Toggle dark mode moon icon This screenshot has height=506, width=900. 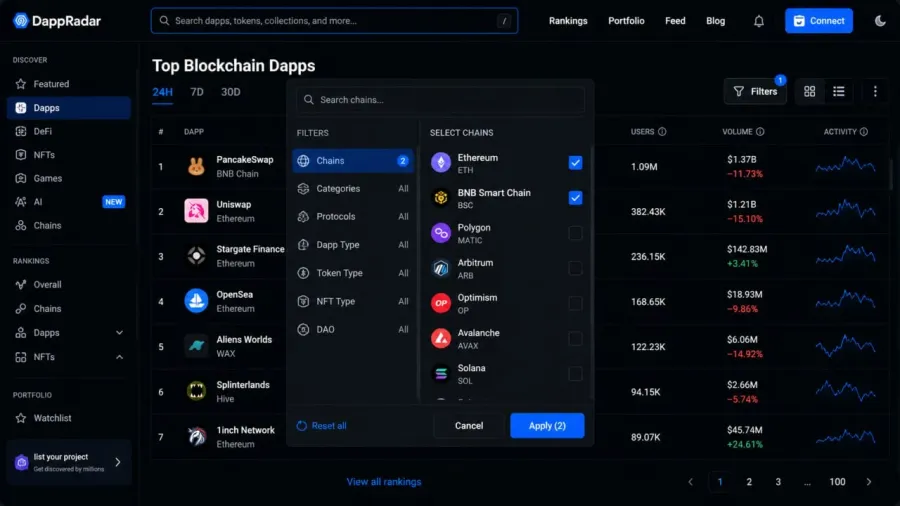pyautogui.click(x=880, y=21)
